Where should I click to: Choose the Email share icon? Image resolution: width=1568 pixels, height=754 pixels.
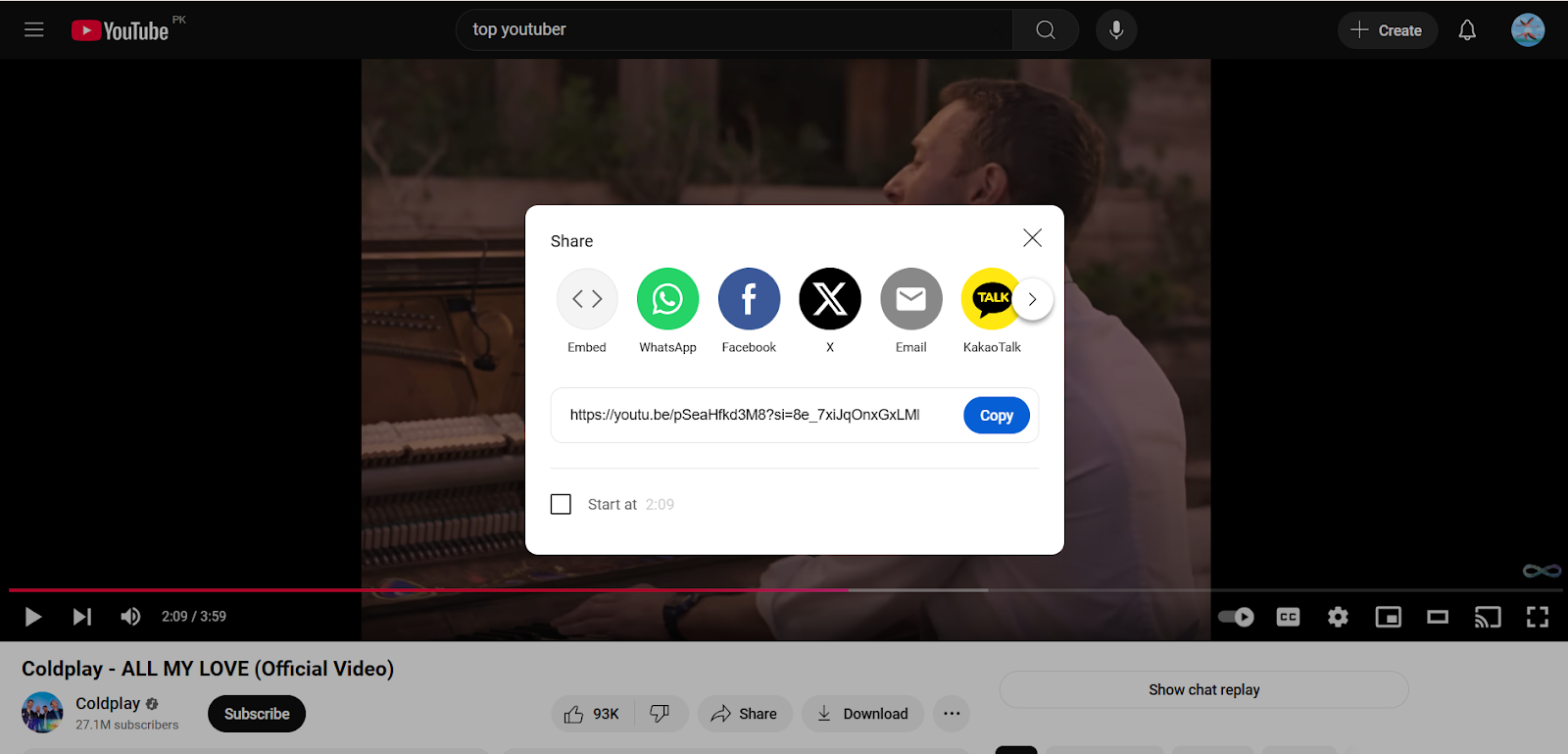pyautogui.click(x=910, y=299)
